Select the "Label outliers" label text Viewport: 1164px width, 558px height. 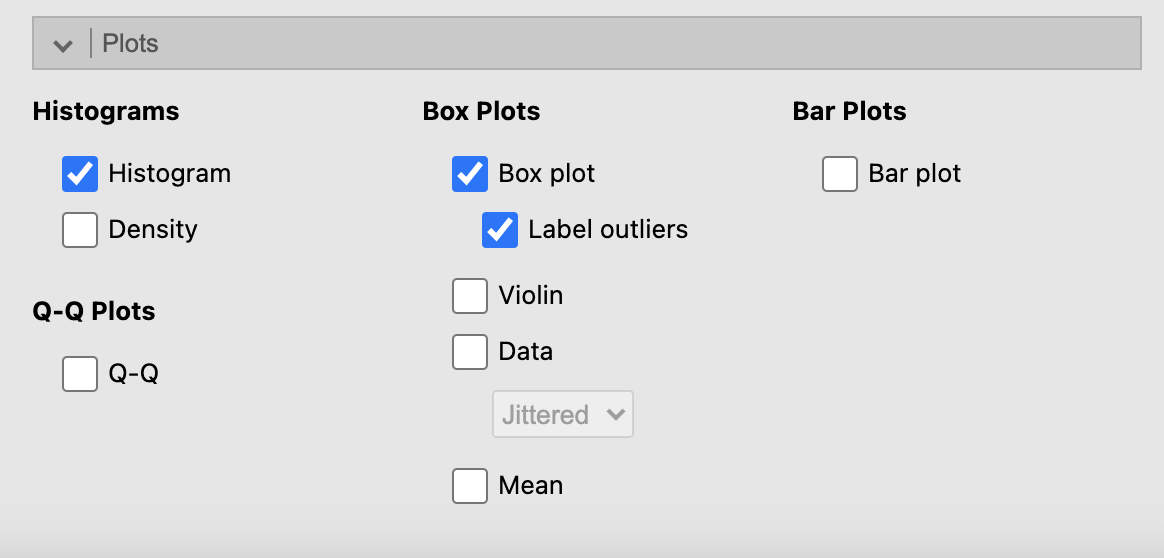pos(608,230)
